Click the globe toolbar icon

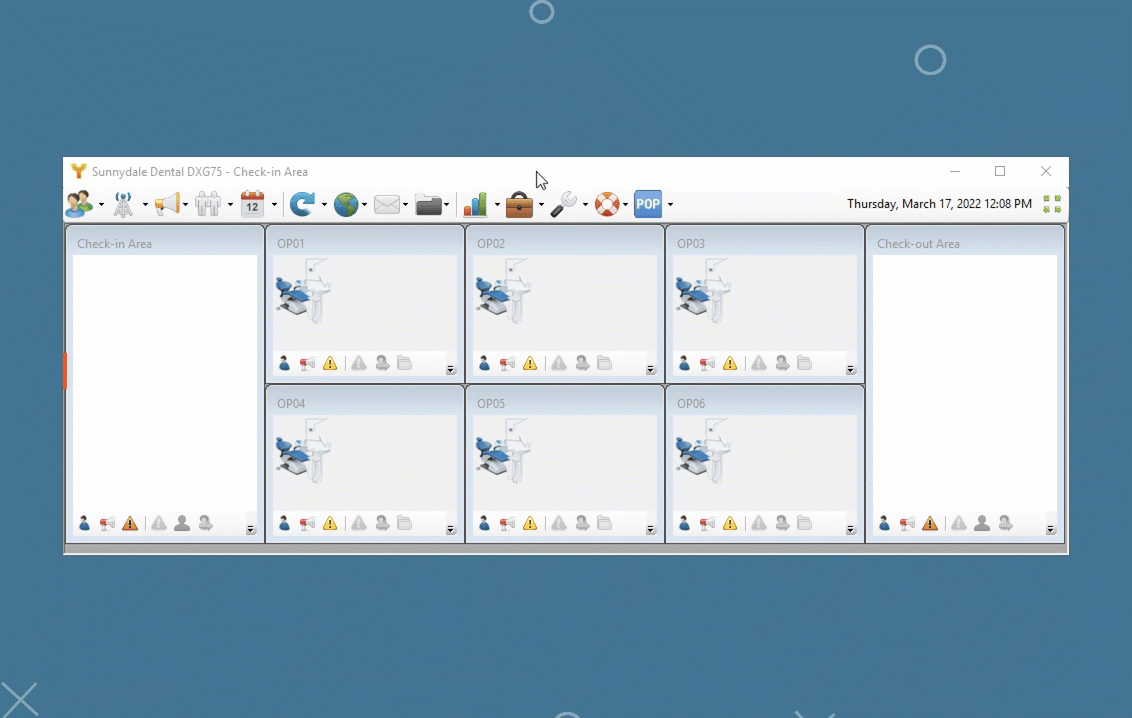click(x=346, y=205)
